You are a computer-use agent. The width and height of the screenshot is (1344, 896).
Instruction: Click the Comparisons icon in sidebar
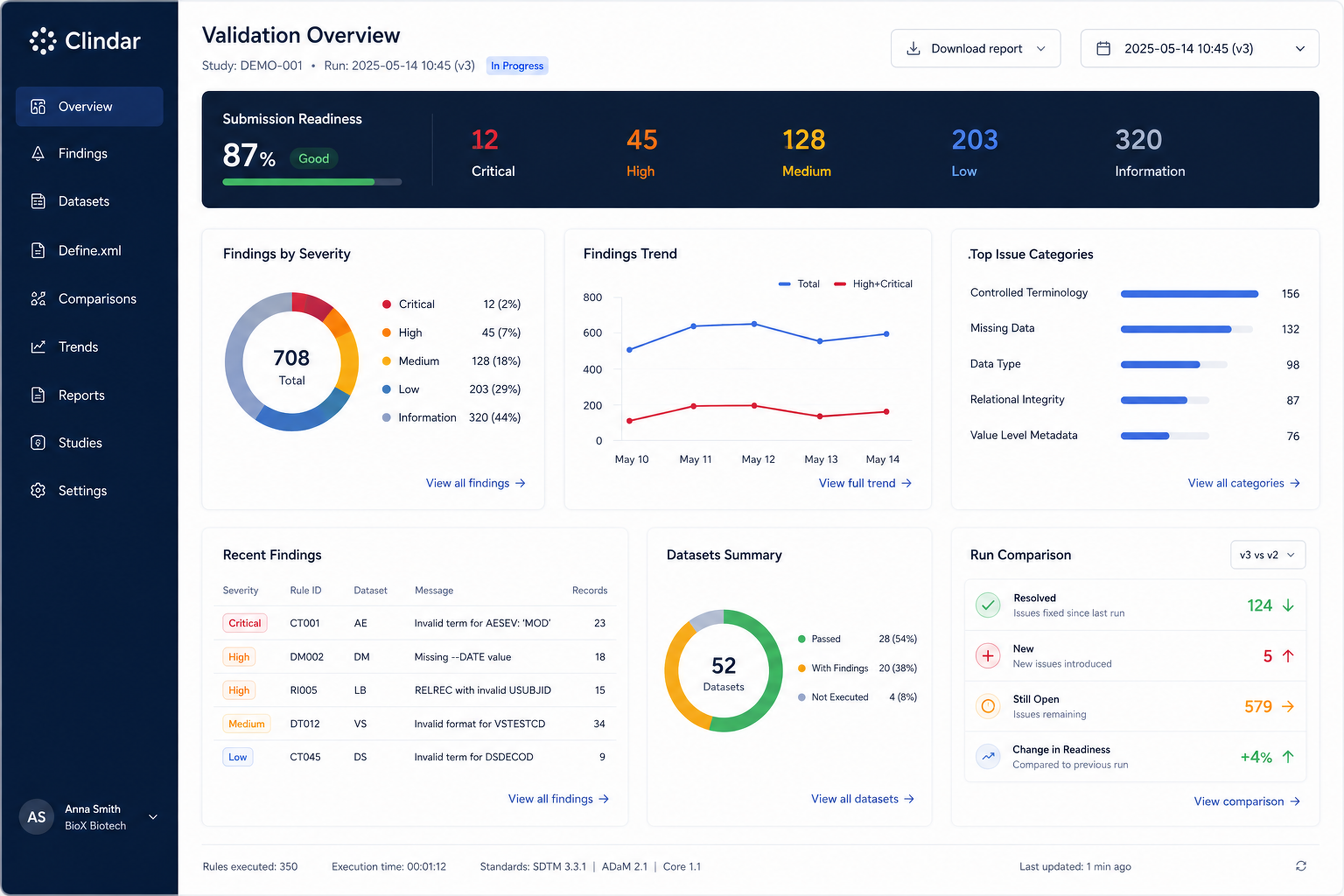pos(38,299)
